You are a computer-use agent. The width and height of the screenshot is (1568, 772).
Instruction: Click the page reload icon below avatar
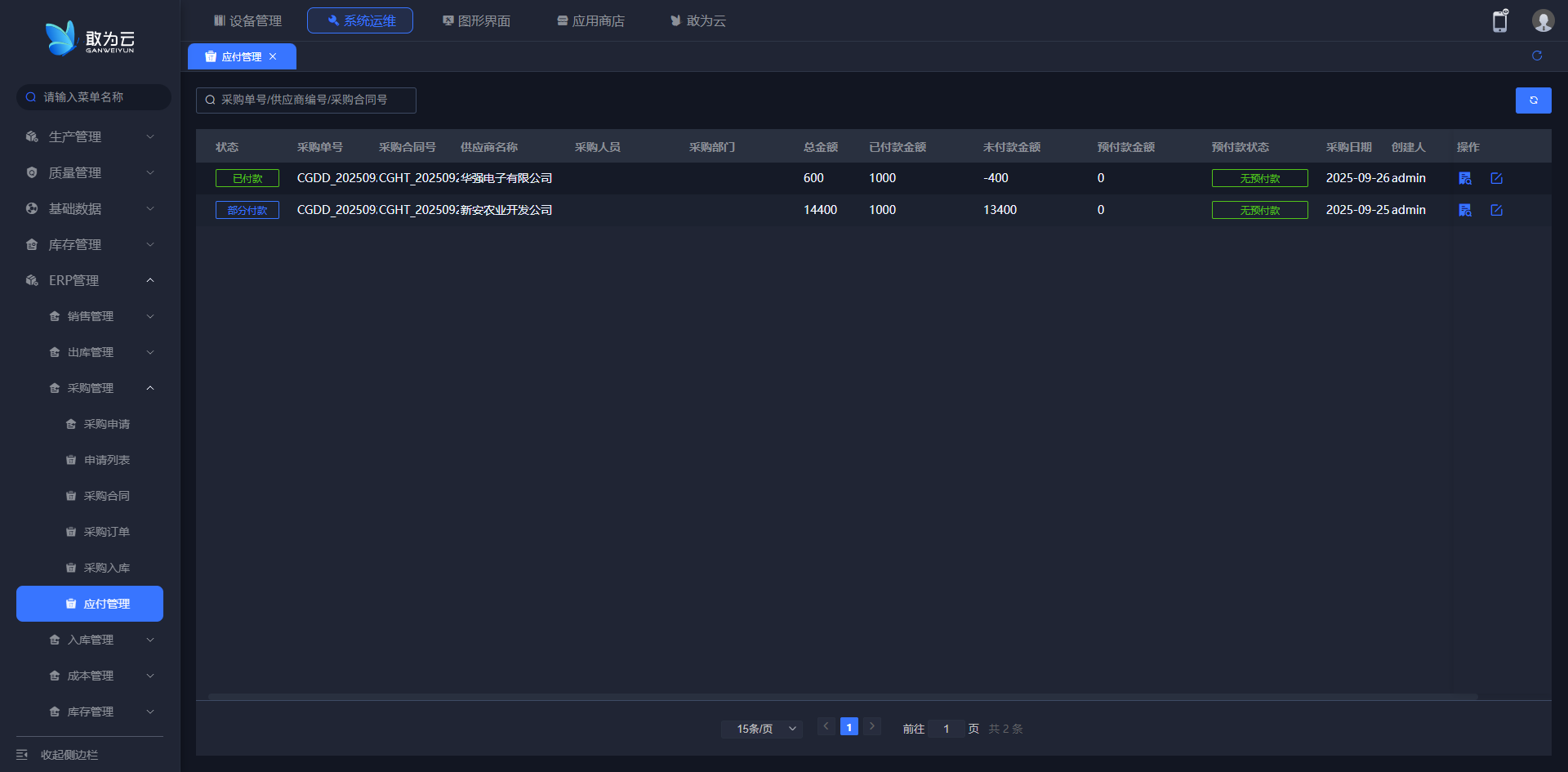(1537, 56)
